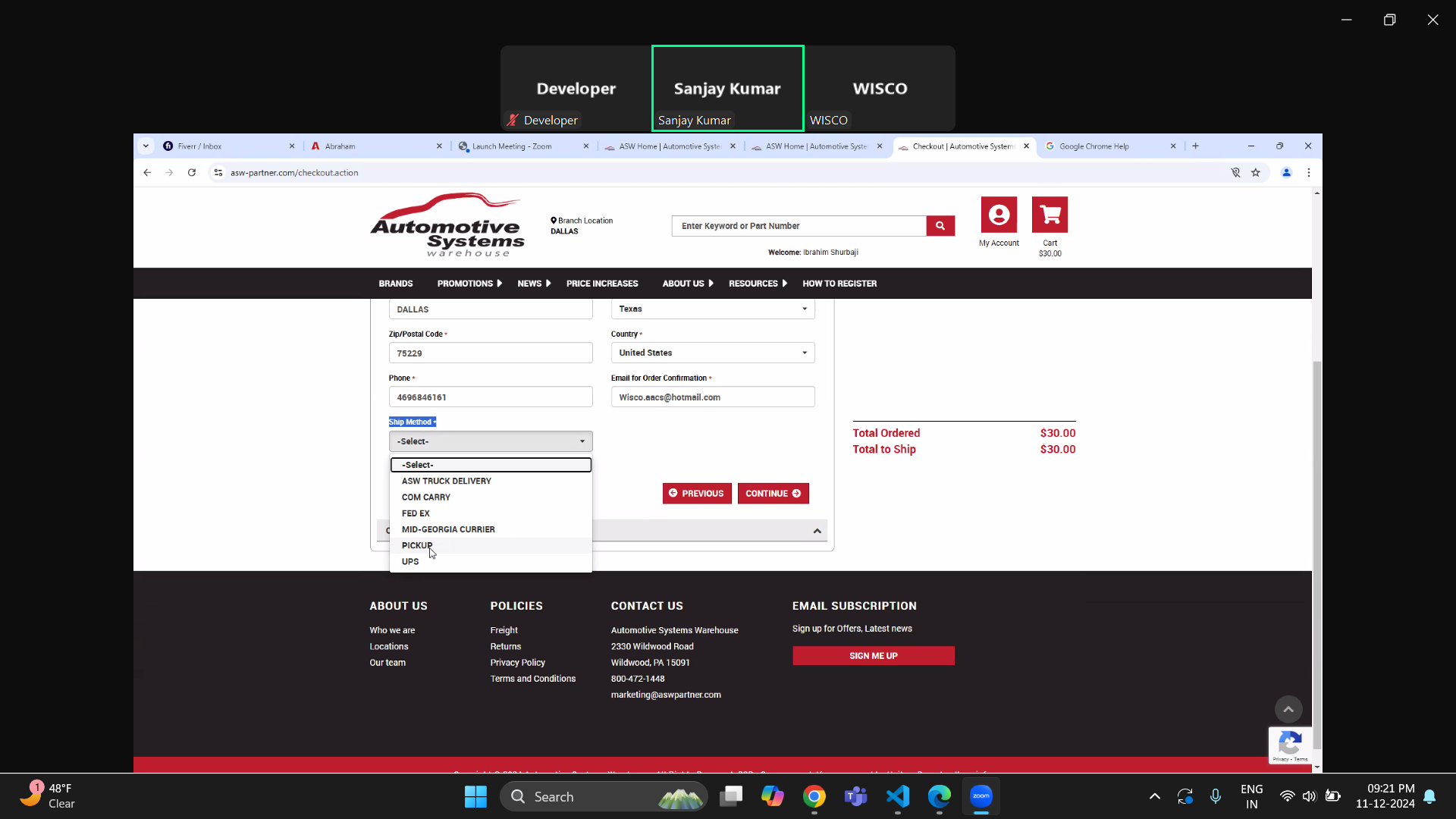
Task: Click the scroll-to-top arrow button
Action: [x=1288, y=709]
